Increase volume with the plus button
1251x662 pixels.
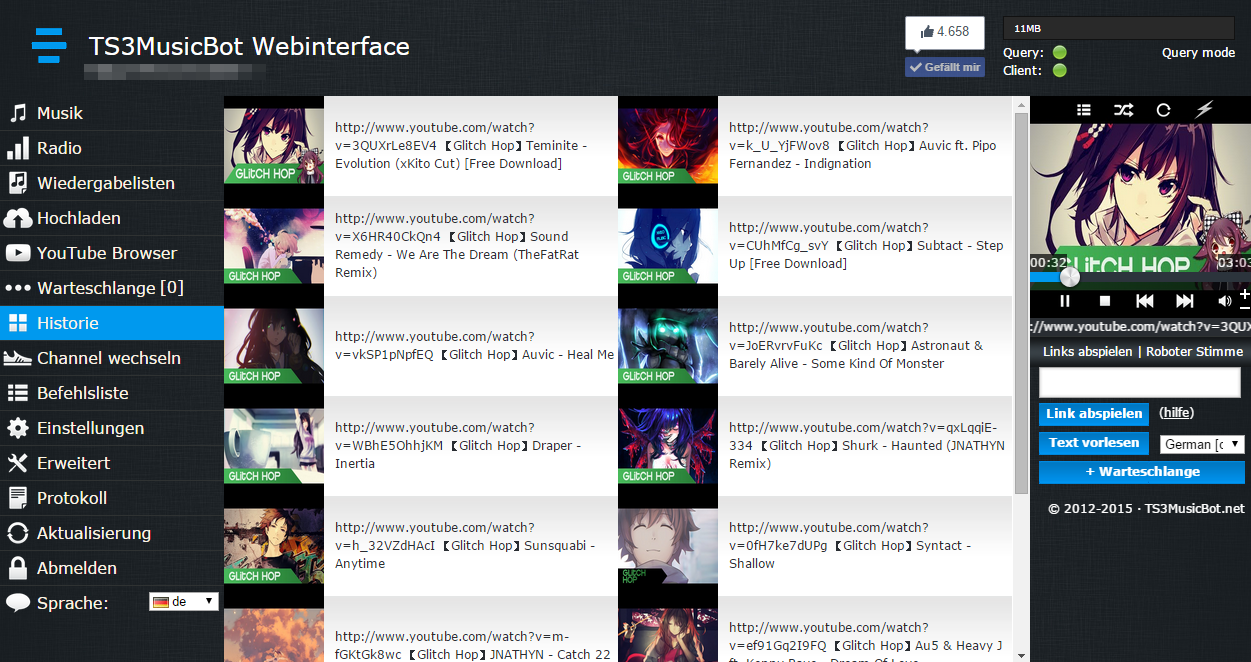[x=1245, y=294]
